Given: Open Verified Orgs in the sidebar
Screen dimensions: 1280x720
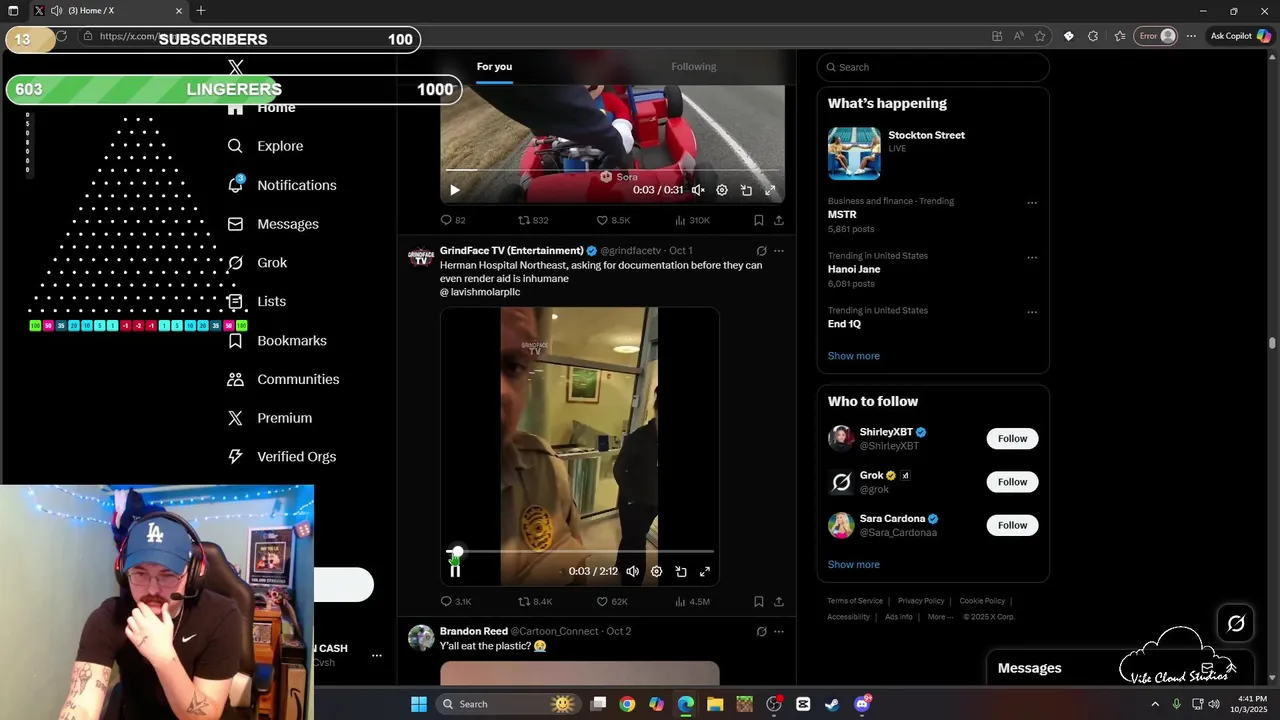Looking at the screenshot, I should tap(282, 457).
